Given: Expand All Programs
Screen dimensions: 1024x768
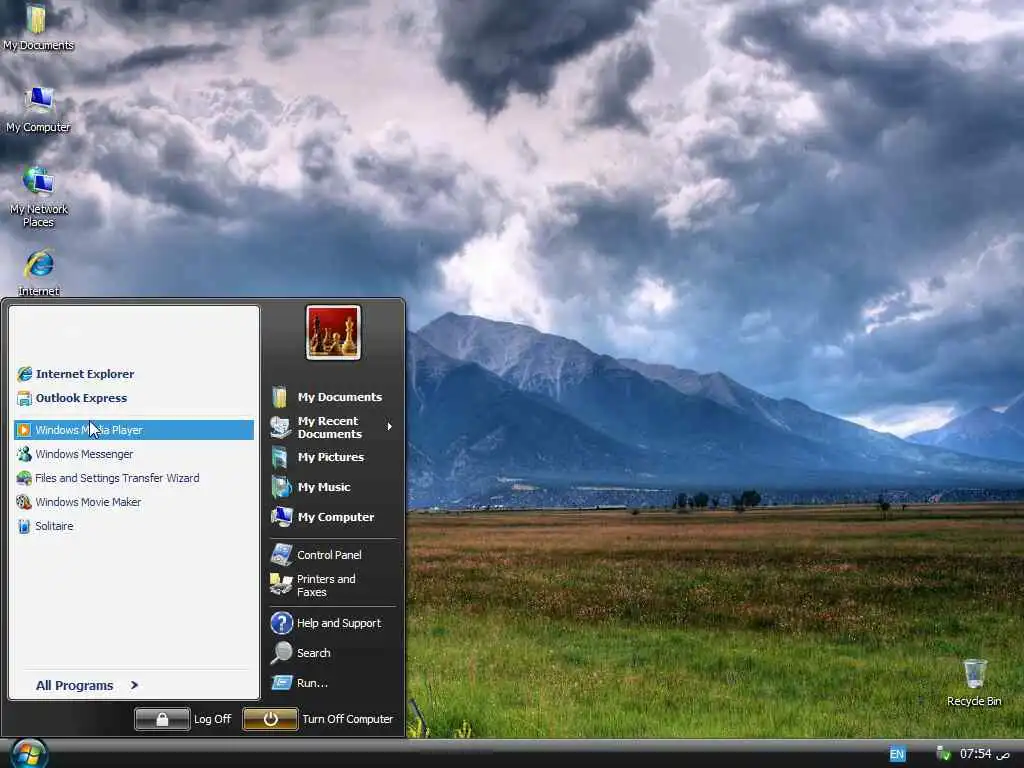Looking at the screenshot, I should click(x=87, y=685).
